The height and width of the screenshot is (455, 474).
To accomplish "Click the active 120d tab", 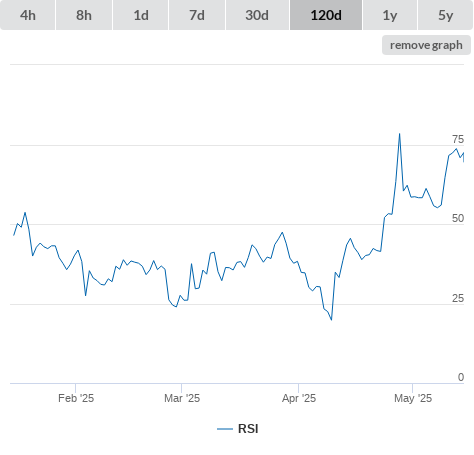I will pyautogui.click(x=326, y=15).
